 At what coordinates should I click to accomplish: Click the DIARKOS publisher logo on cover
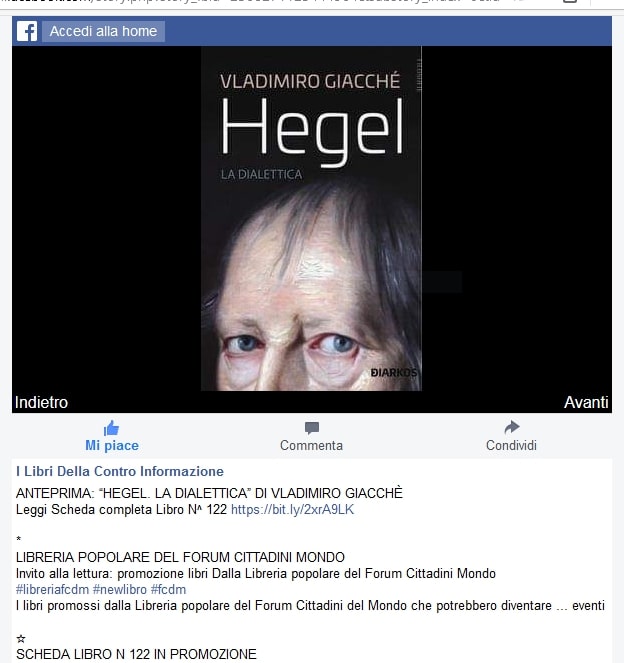point(394,373)
